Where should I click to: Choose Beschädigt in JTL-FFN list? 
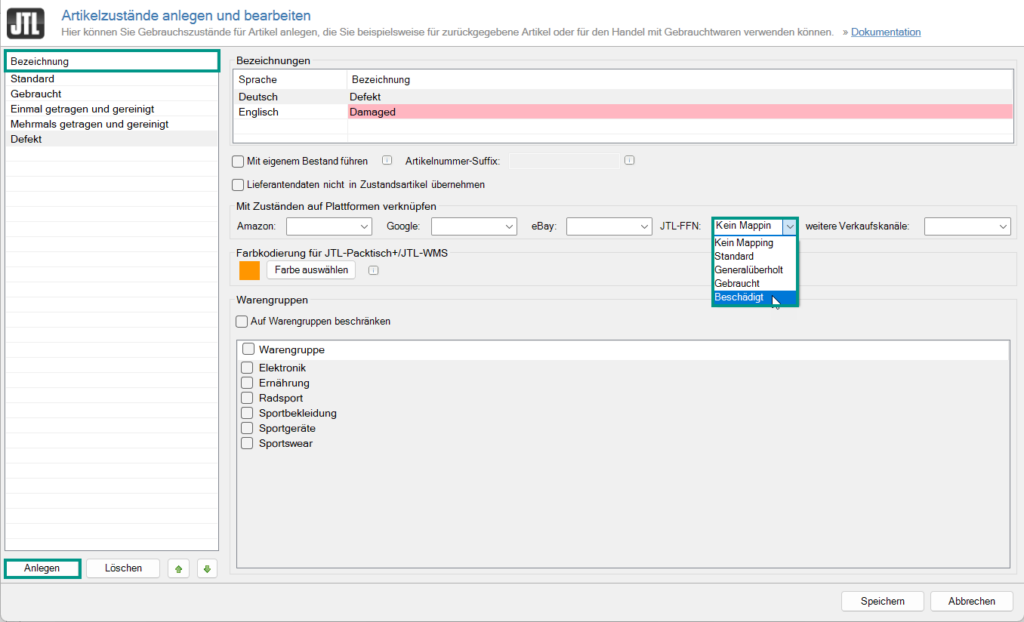[741, 298]
